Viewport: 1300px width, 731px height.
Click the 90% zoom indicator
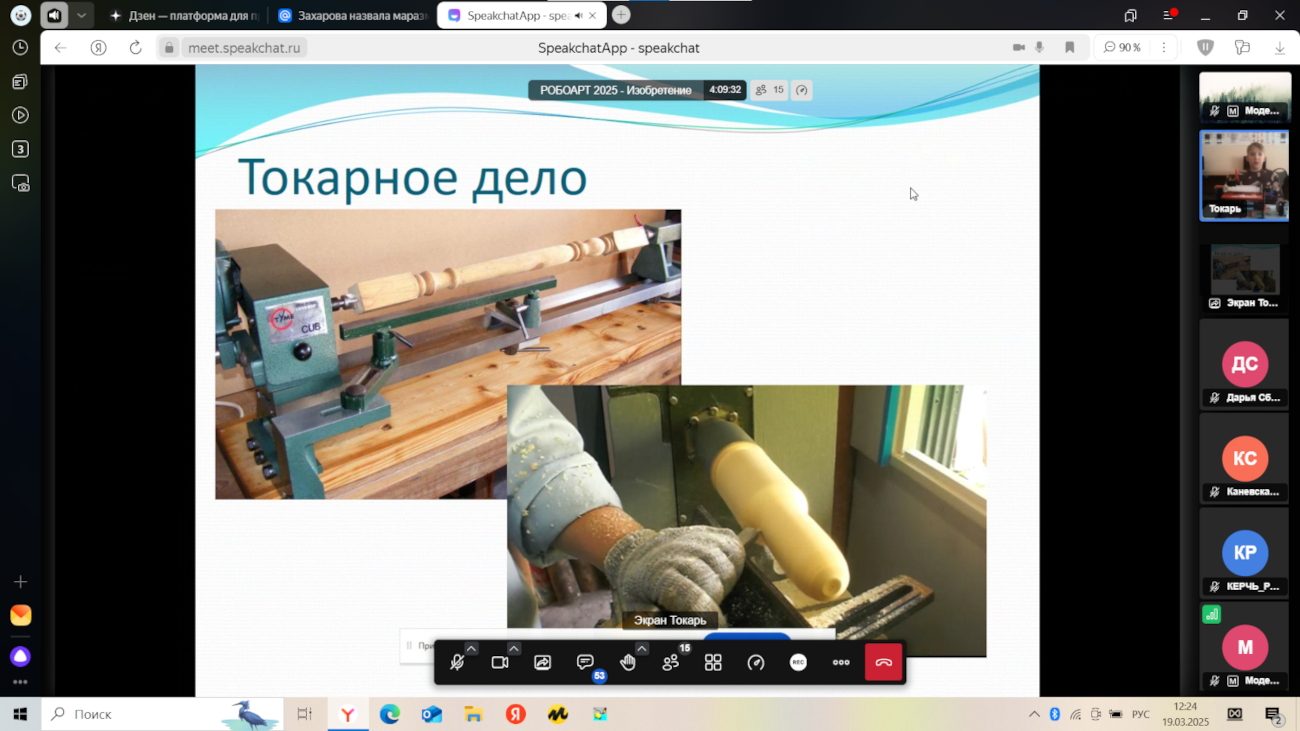pos(1122,48)
